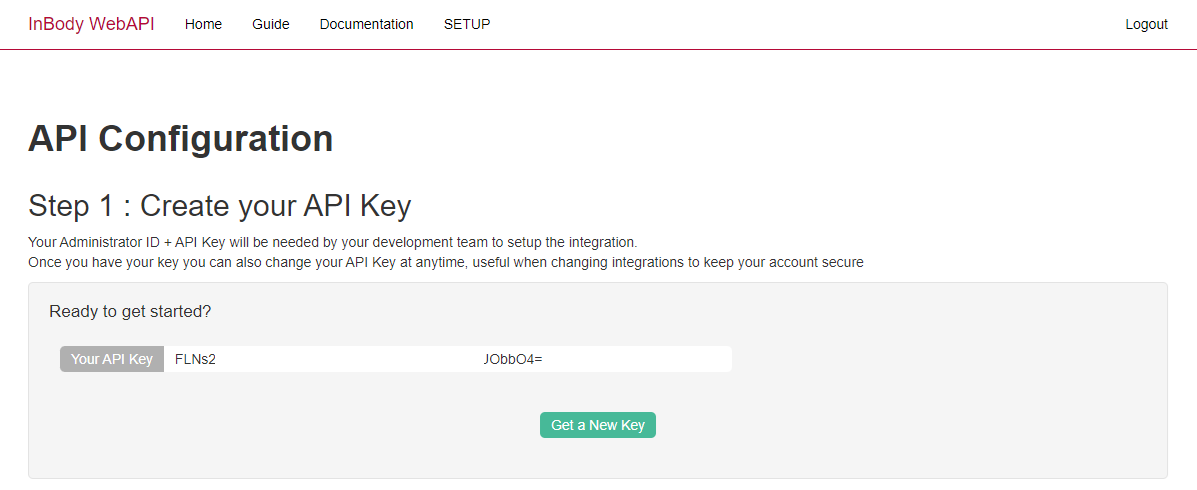Log out using the Logout link

coord(1147,24)
